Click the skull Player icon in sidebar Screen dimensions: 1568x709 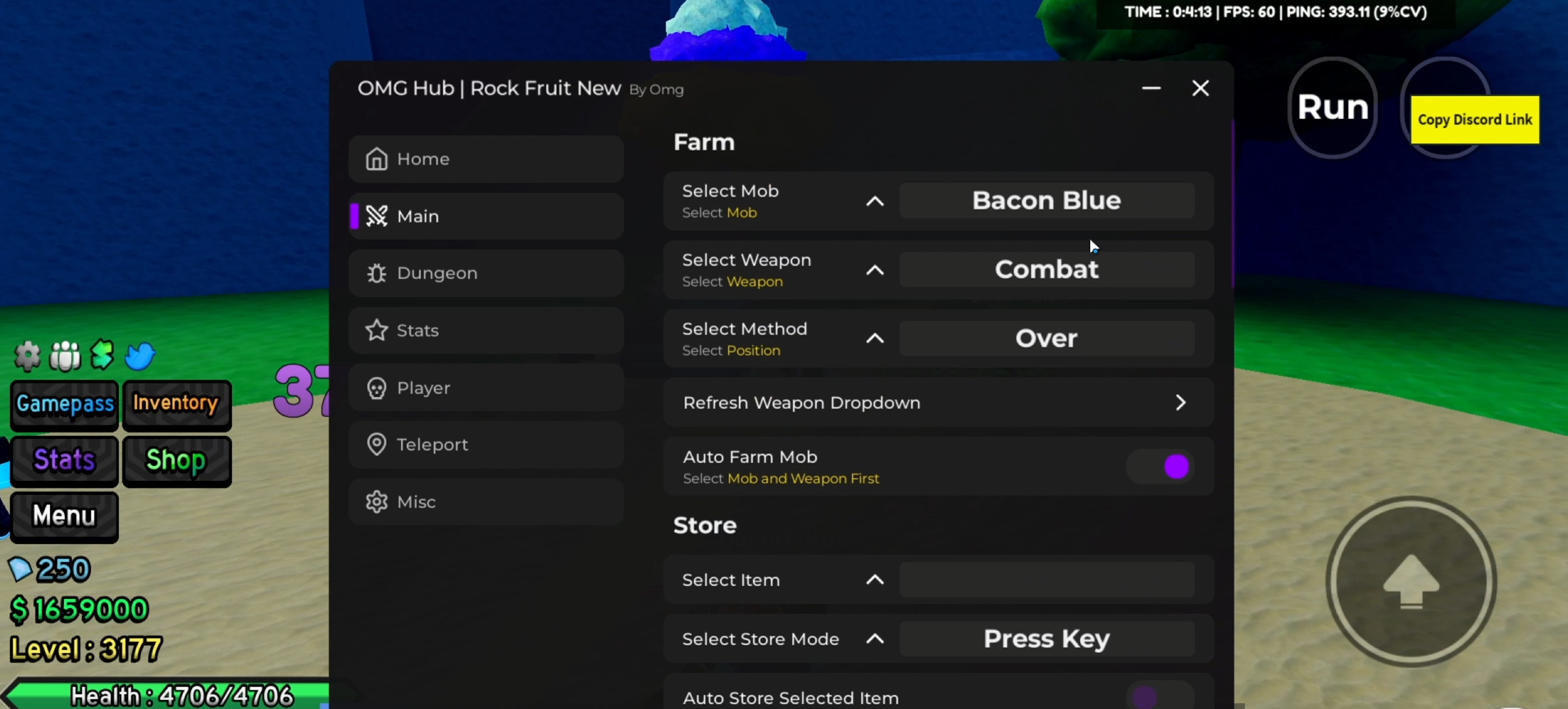point(376,388)
